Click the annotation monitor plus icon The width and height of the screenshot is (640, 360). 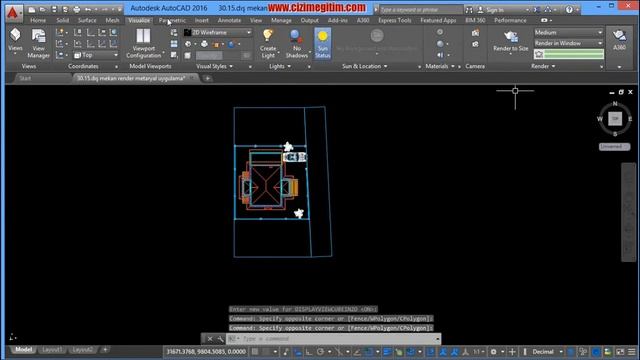point(512,352)
